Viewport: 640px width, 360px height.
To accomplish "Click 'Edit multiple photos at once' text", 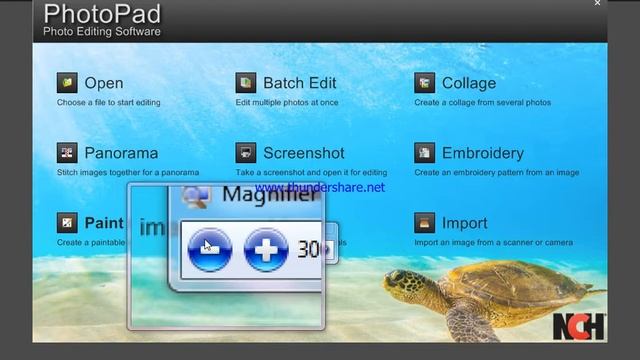I will [287, 102].
